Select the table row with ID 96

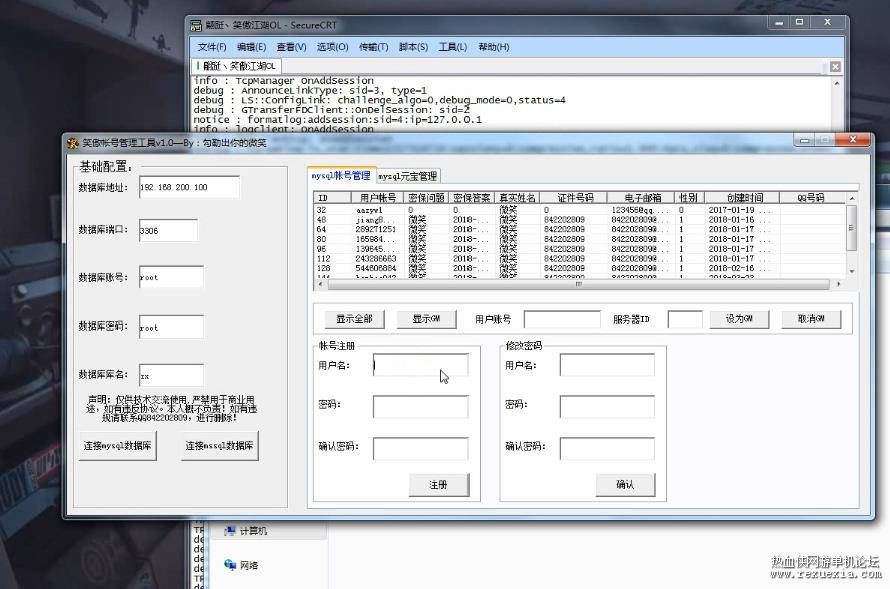[x=580, y=249]
